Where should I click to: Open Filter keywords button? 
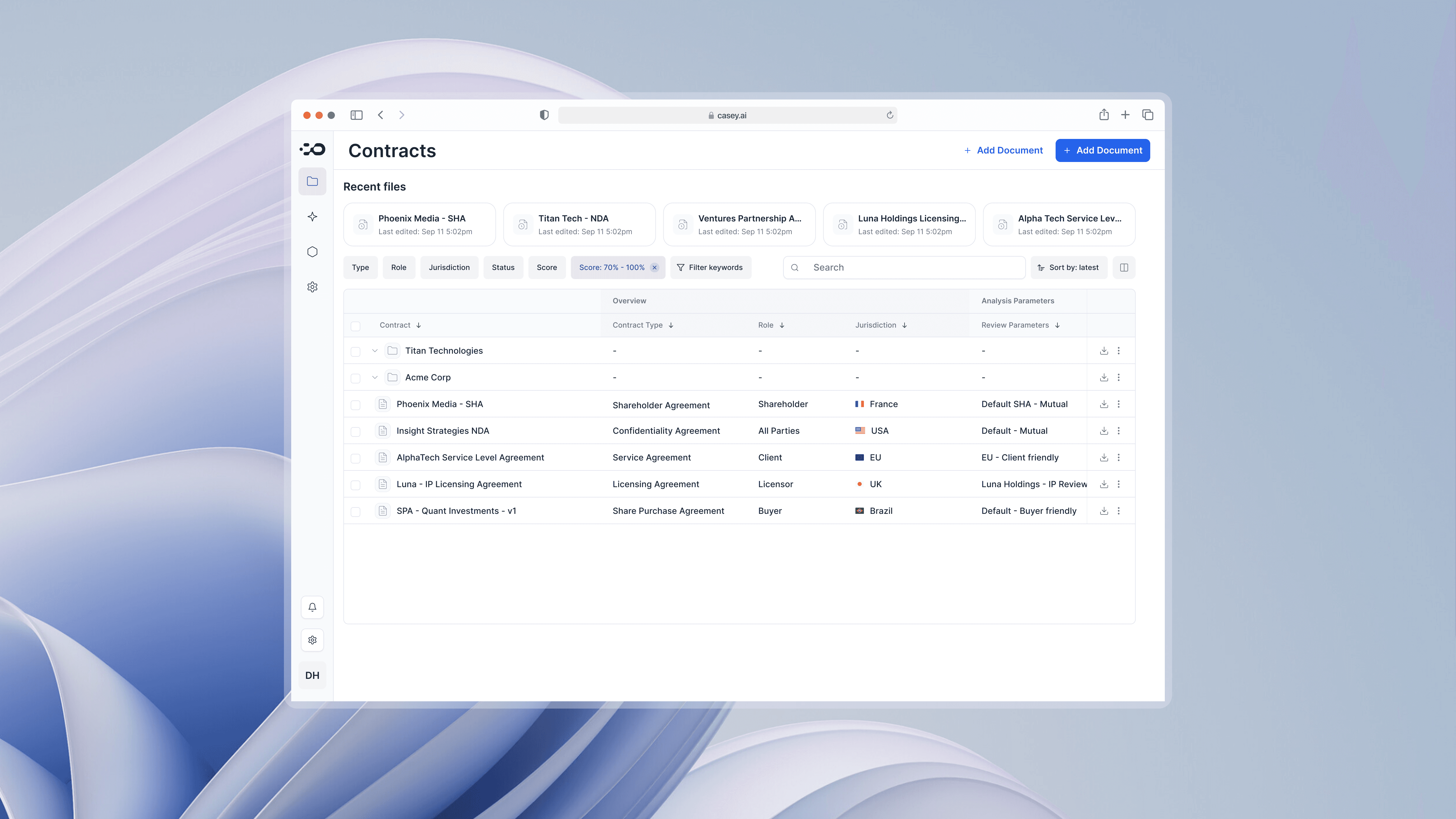click(710, 267)
